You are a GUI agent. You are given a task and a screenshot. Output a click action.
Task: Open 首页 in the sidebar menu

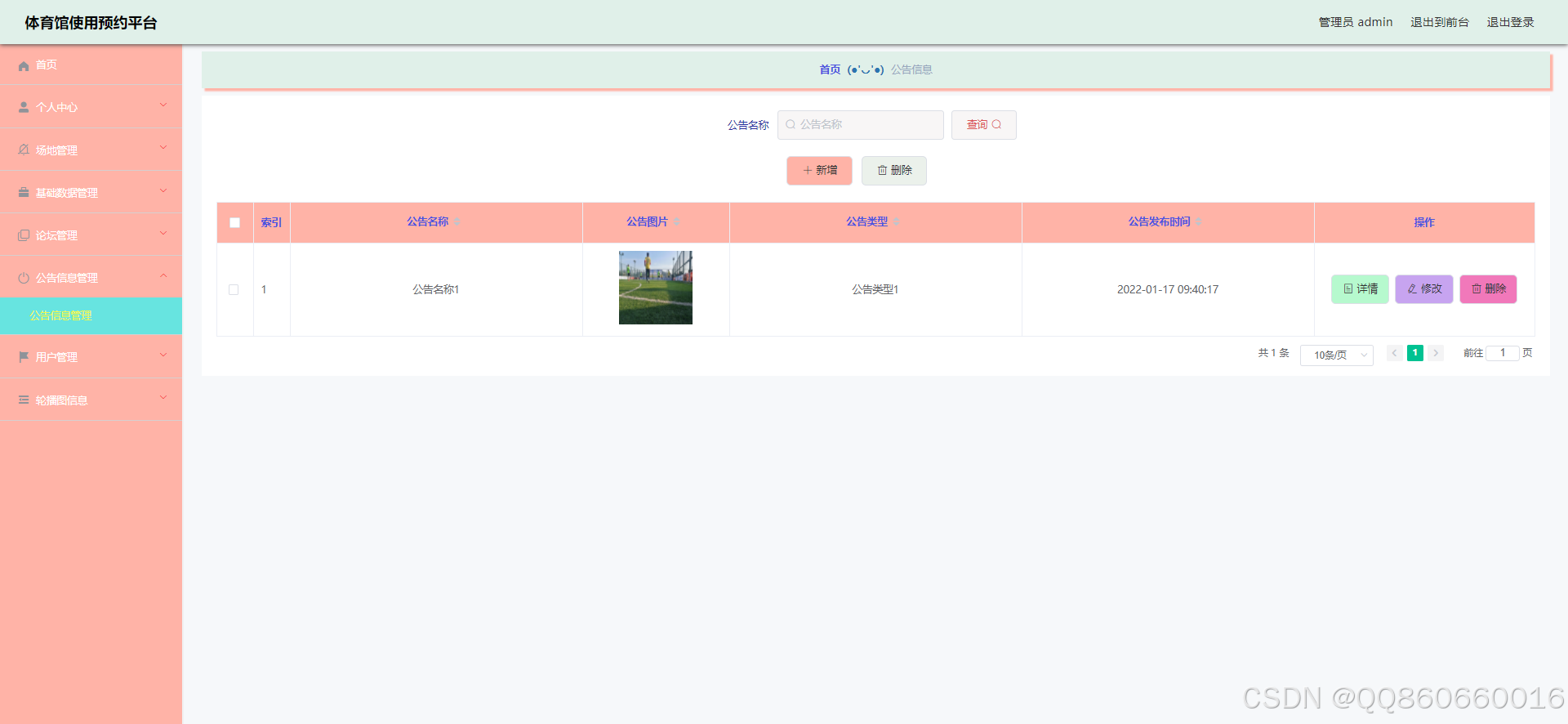click(x=91, y=65)
